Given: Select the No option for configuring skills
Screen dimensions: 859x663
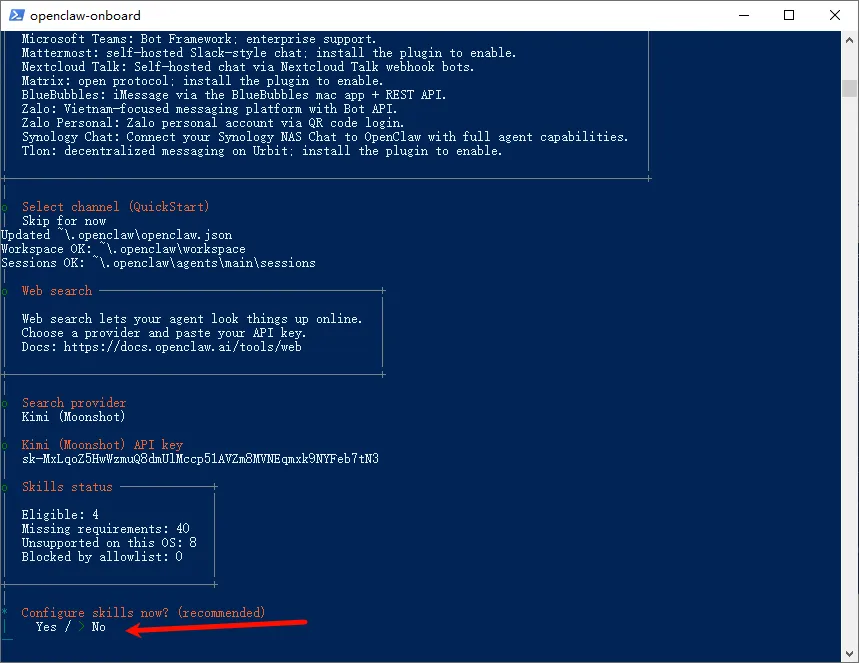Looking at the screenshot, I should click(98, 627).
